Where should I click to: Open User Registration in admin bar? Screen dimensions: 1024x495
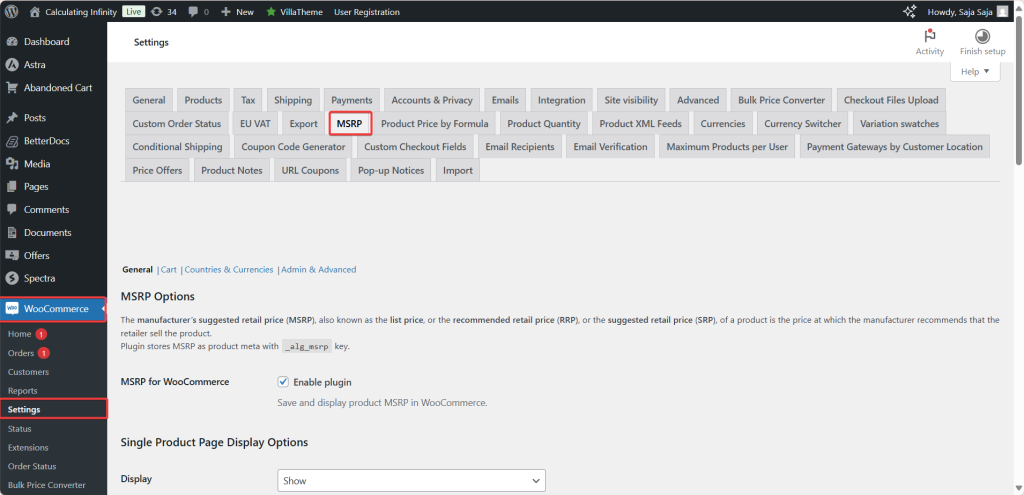click(x=367, y=12)
